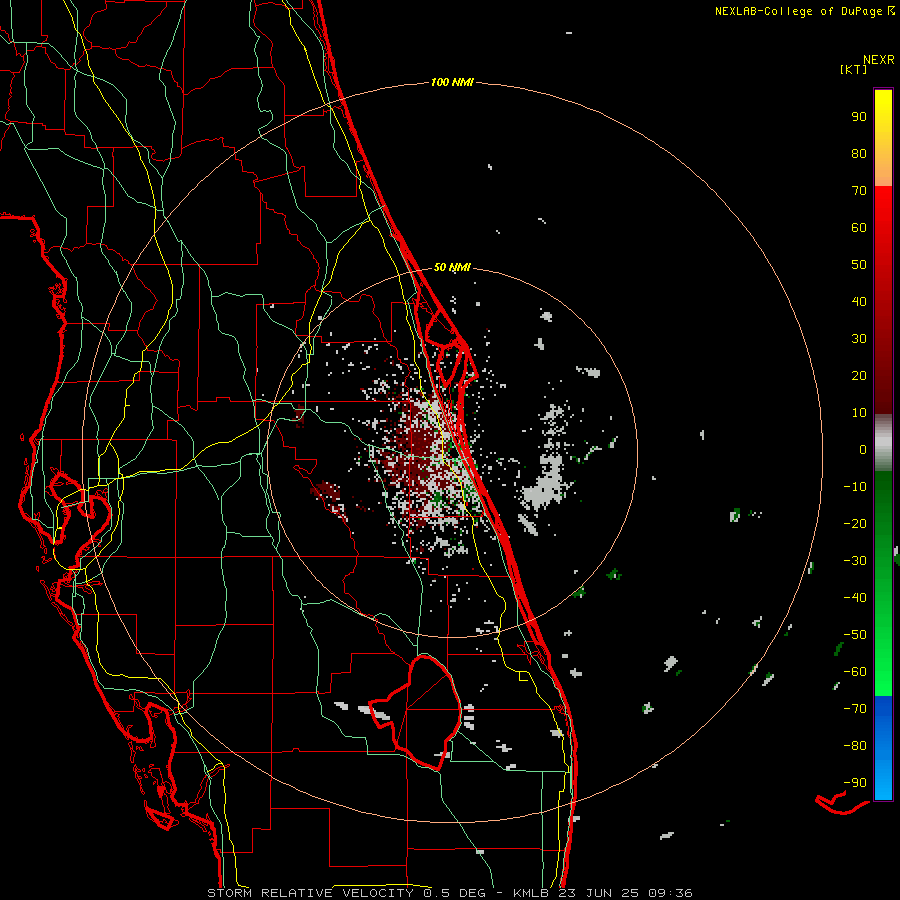
Task: Pick the bright green segment near -60
Action: (883, 672)
